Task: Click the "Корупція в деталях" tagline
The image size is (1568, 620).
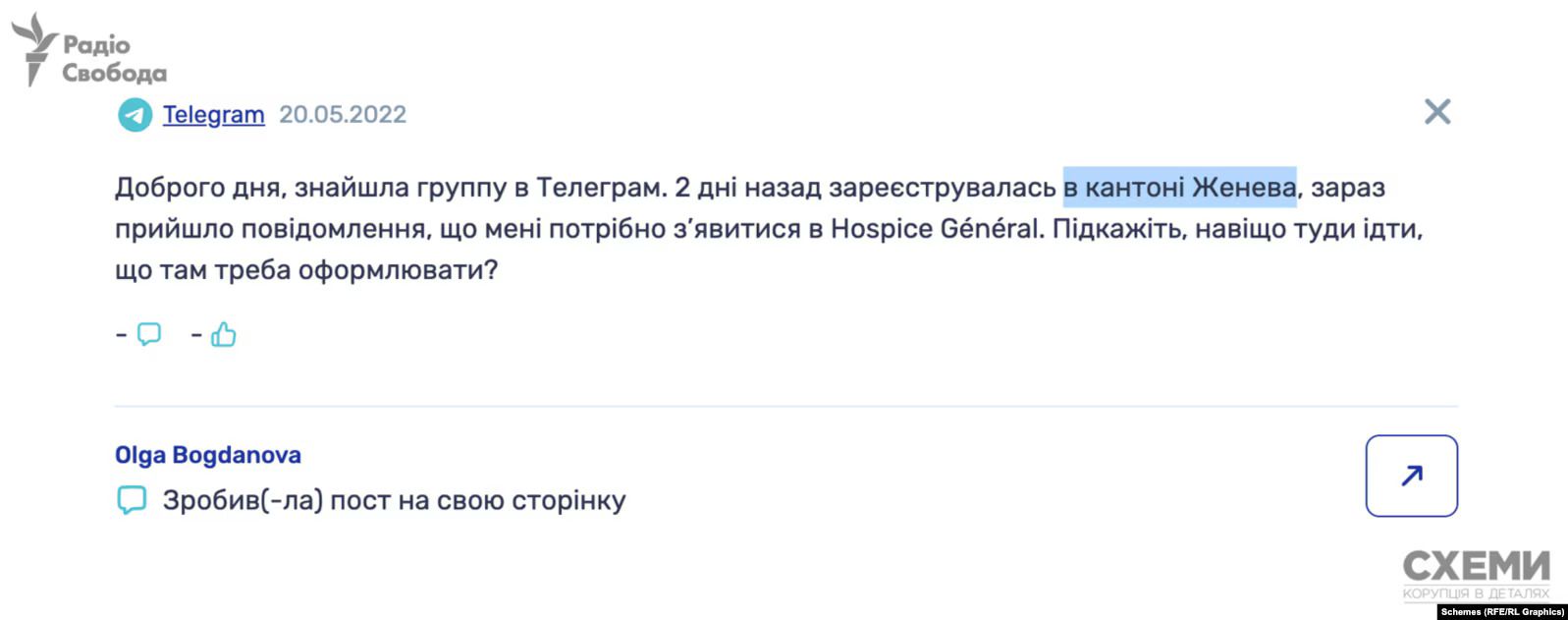Action: point(1476,592)
